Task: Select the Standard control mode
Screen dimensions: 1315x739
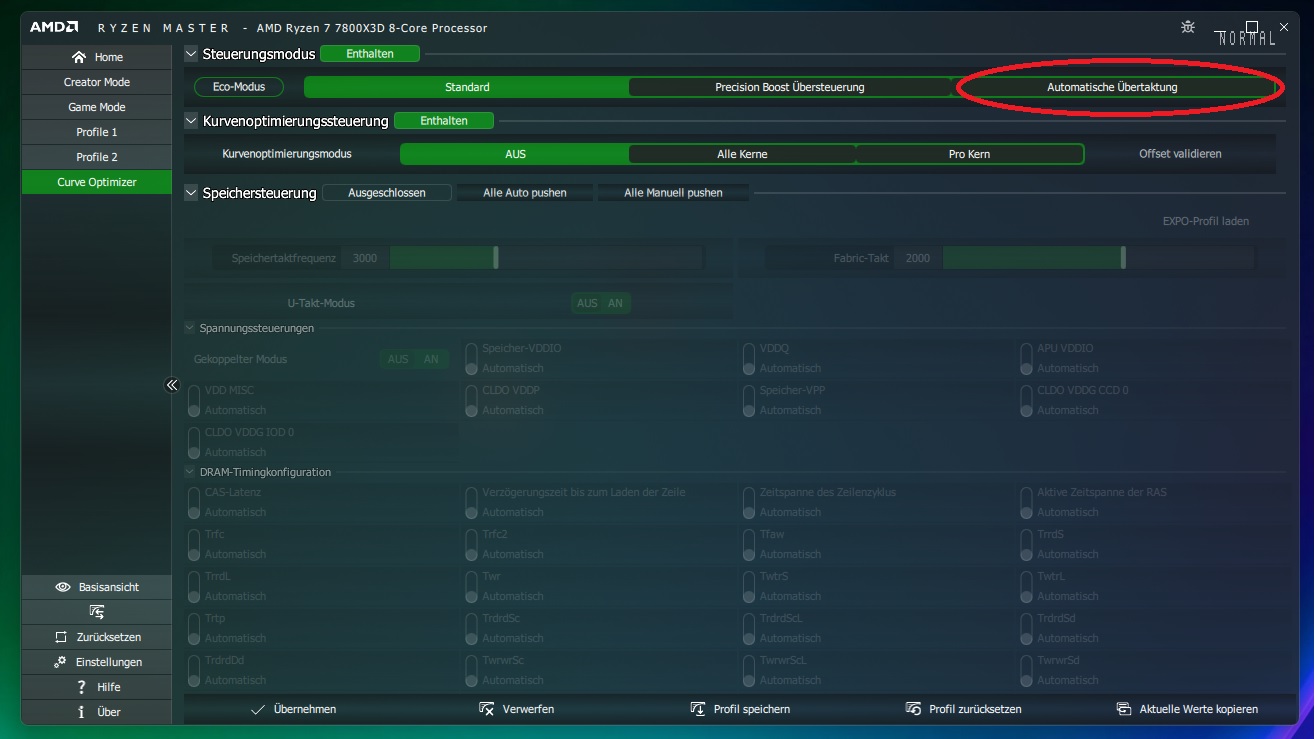Action: [x=467, y=87]
